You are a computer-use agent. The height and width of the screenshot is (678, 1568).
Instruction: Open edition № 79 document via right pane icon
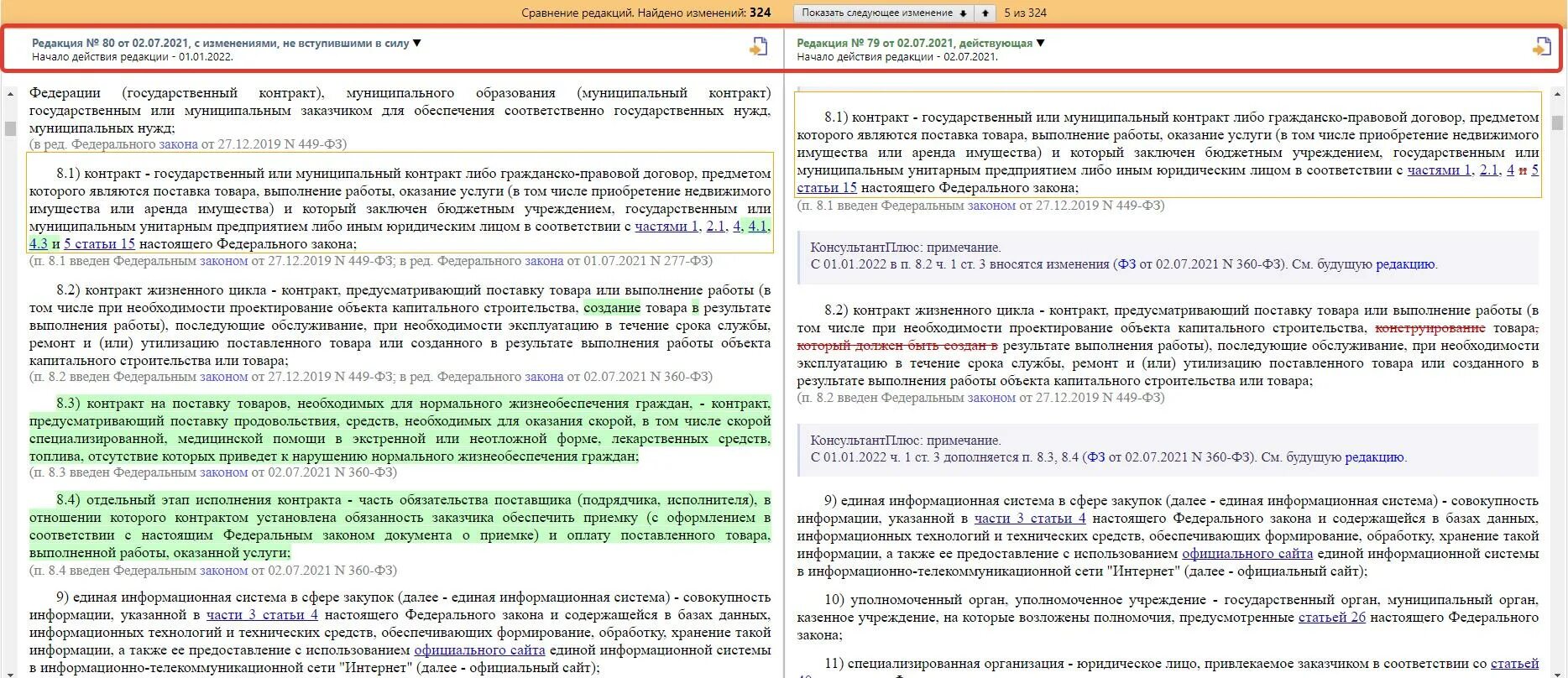(x=1541, y=47)
